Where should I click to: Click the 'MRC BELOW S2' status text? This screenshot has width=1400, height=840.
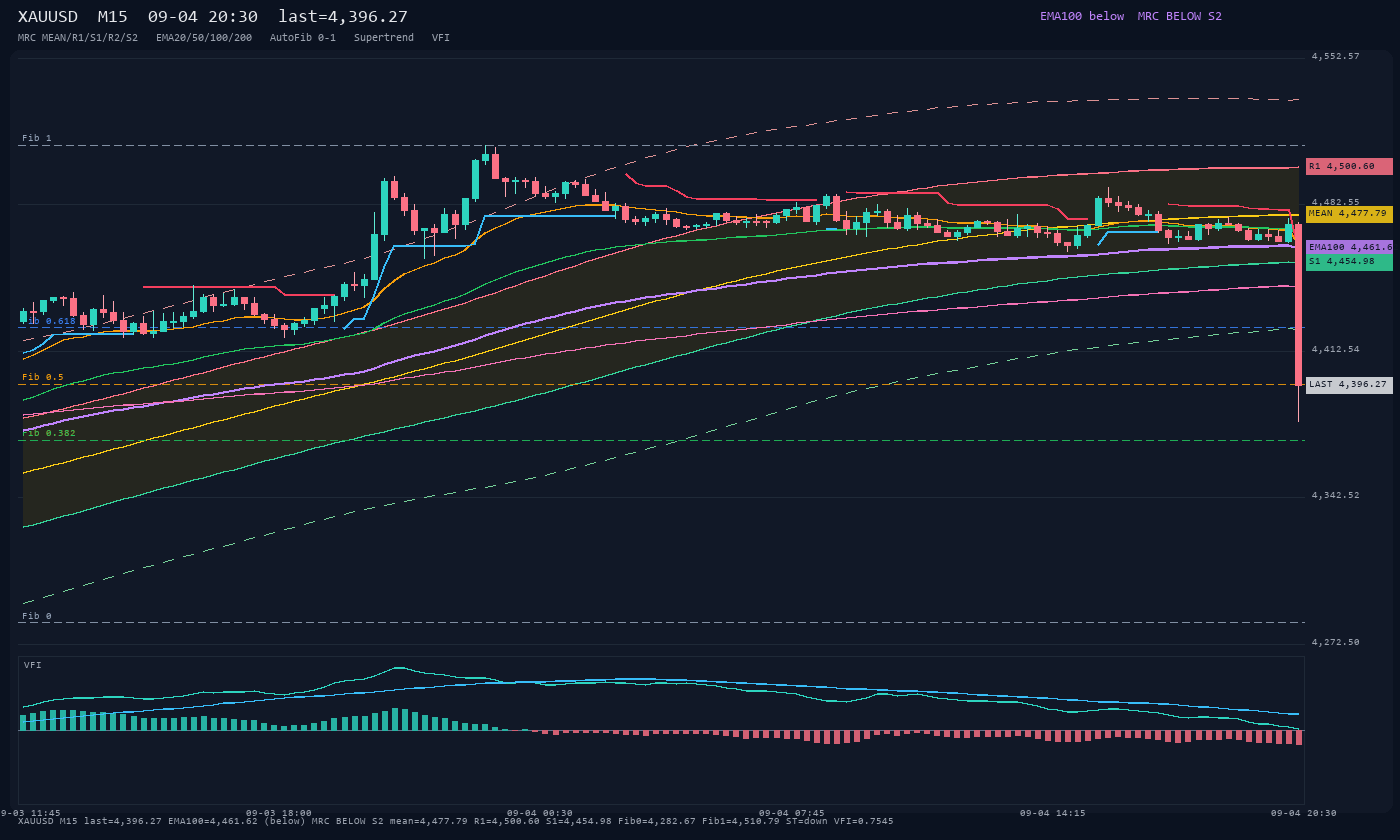click(x=1180, y=16)
